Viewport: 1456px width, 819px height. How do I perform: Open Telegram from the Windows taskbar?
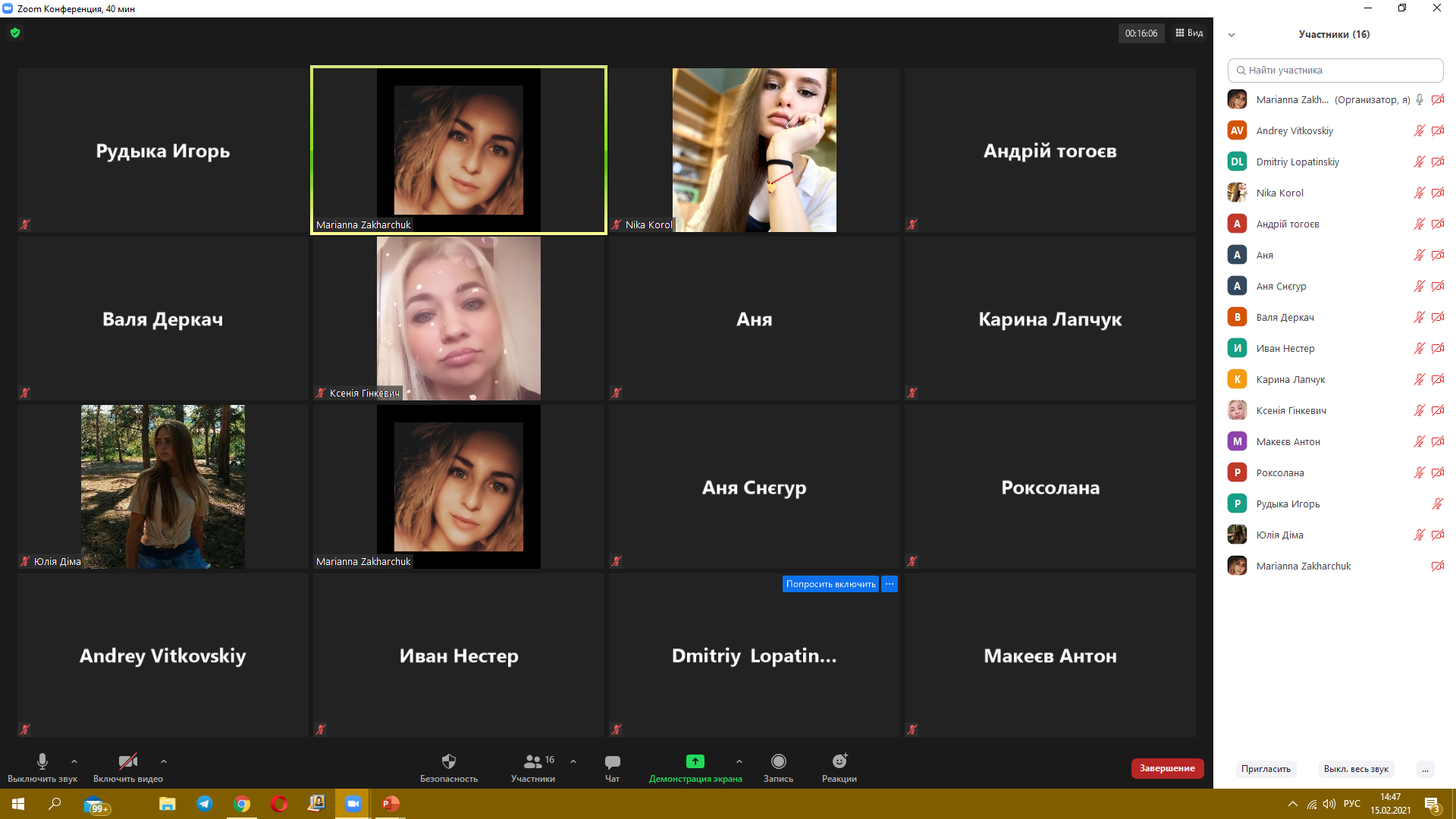205,804
